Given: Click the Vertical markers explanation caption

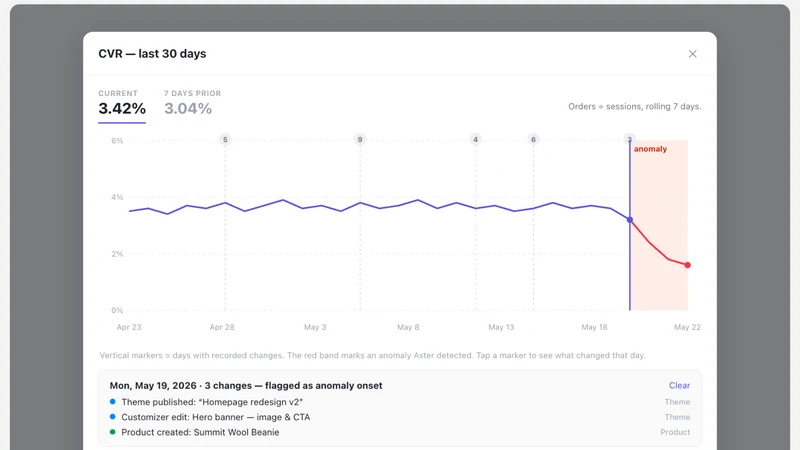Looking at the screenshot, I should pos(372,355).
